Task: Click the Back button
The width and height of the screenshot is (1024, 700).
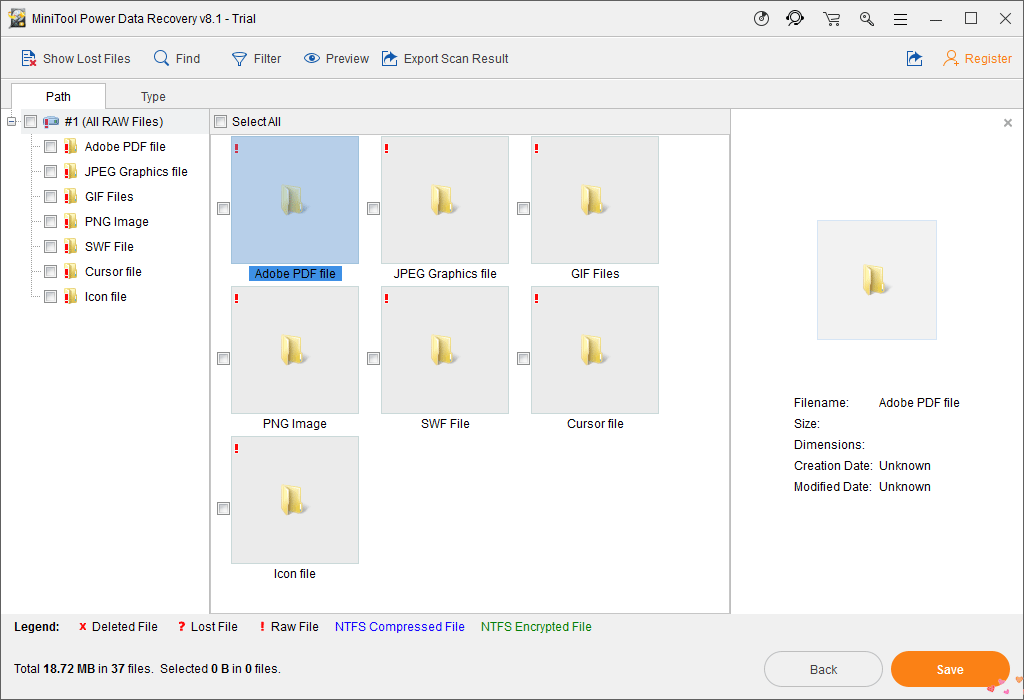Action: pyautogui.click(x=824, y=669)
